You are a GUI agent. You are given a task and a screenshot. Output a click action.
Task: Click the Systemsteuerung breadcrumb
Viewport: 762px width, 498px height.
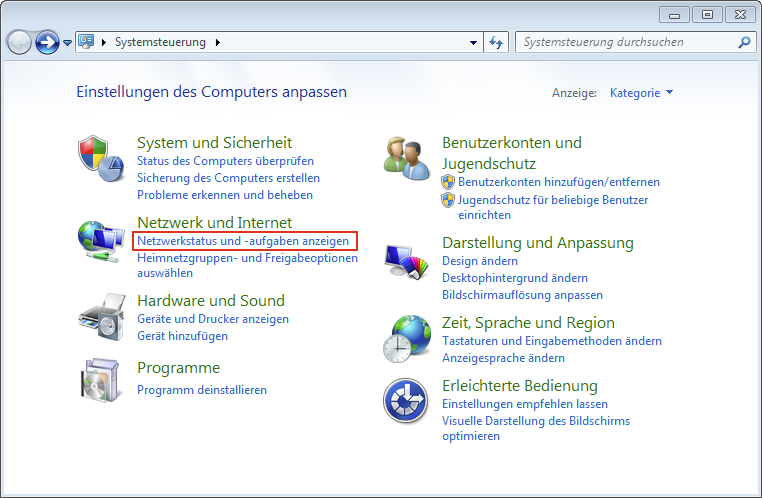(x=160, y=42)
